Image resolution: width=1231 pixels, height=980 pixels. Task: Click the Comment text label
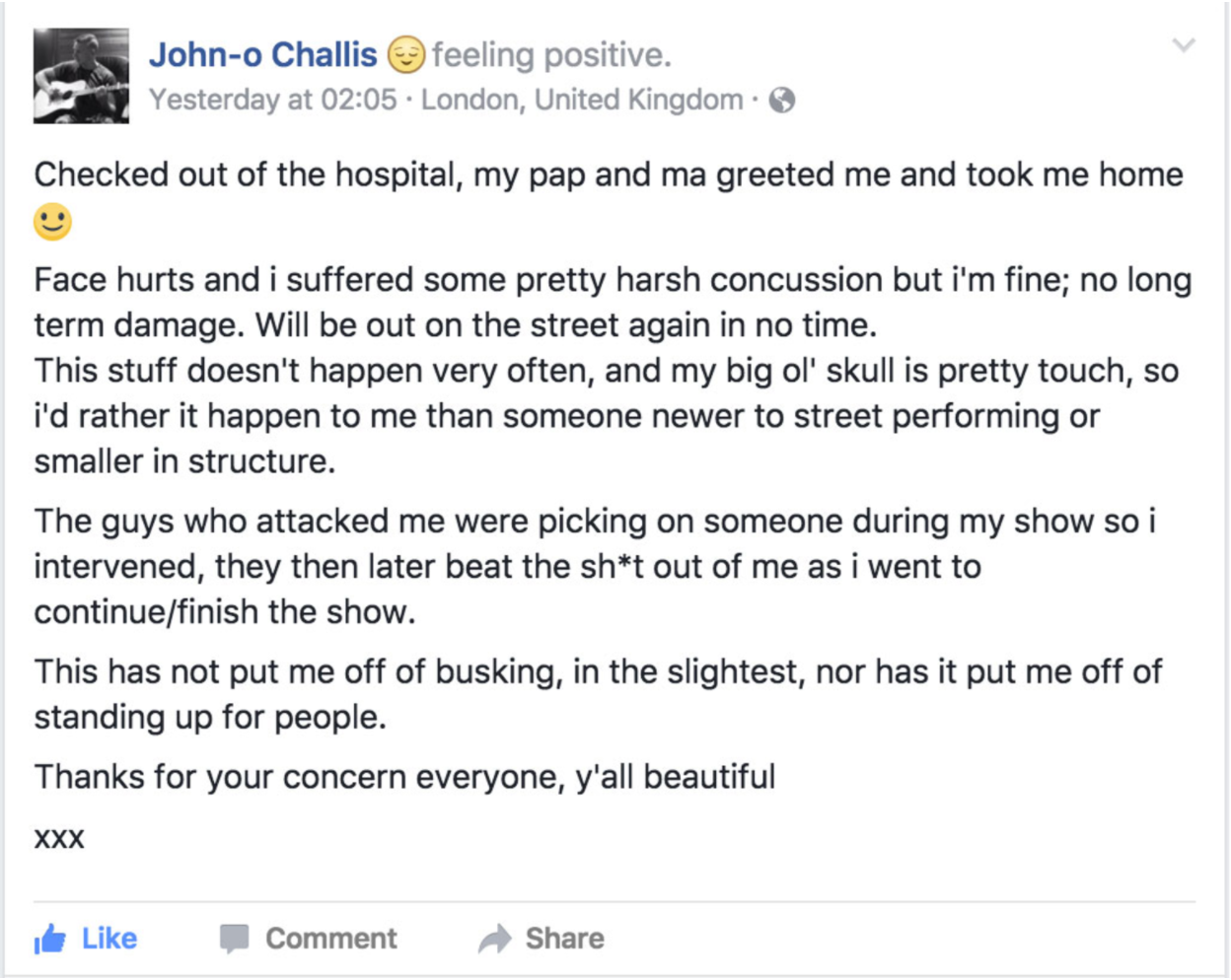[331, 939]
